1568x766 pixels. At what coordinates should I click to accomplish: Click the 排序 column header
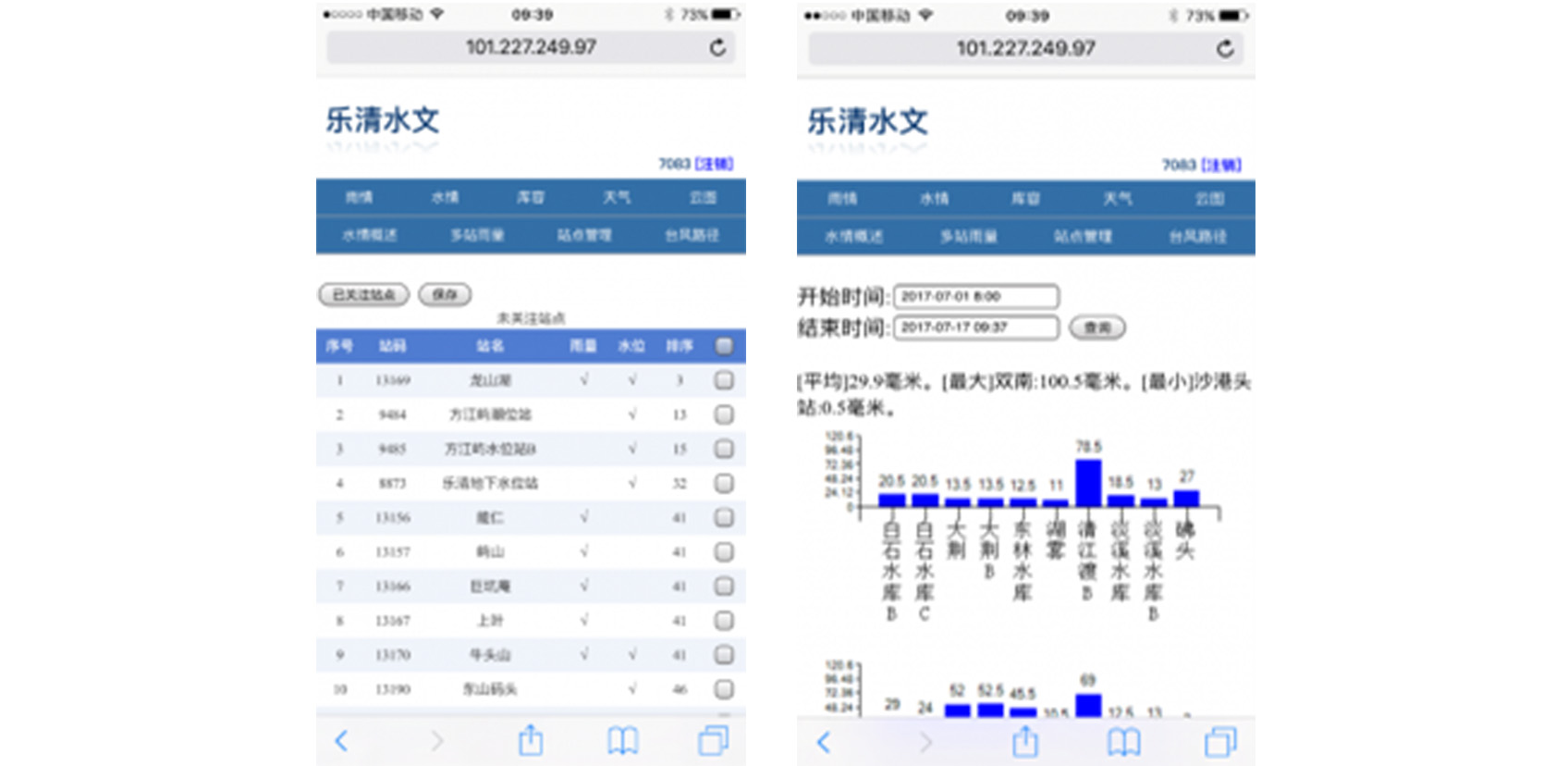[x=680, y=346]
